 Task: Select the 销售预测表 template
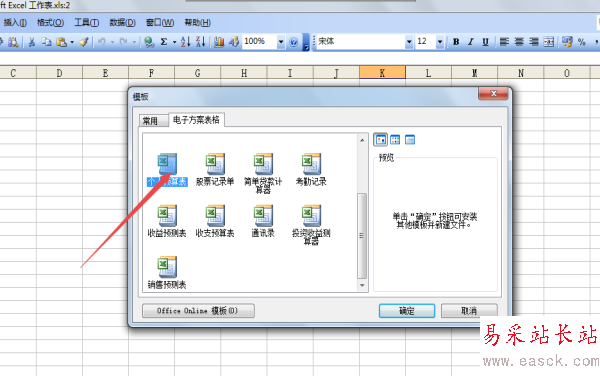tap(167, 272)
